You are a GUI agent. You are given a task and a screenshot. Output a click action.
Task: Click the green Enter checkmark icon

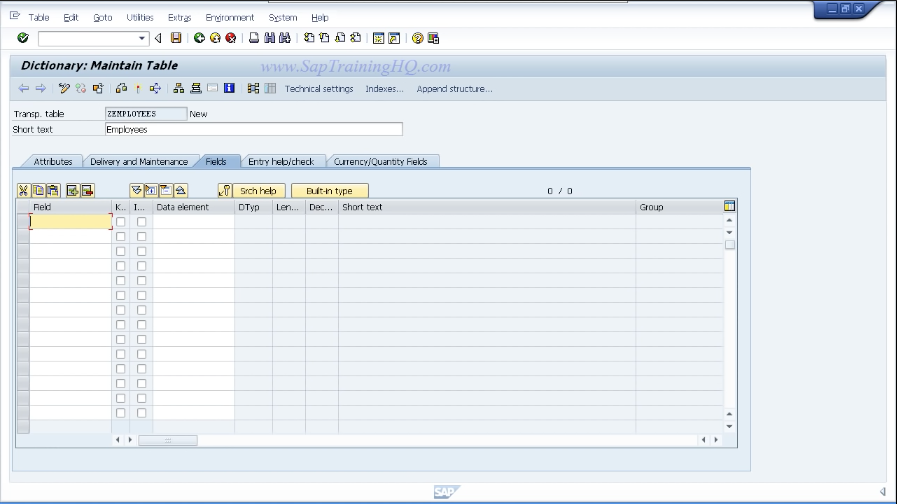coord(23,38)
